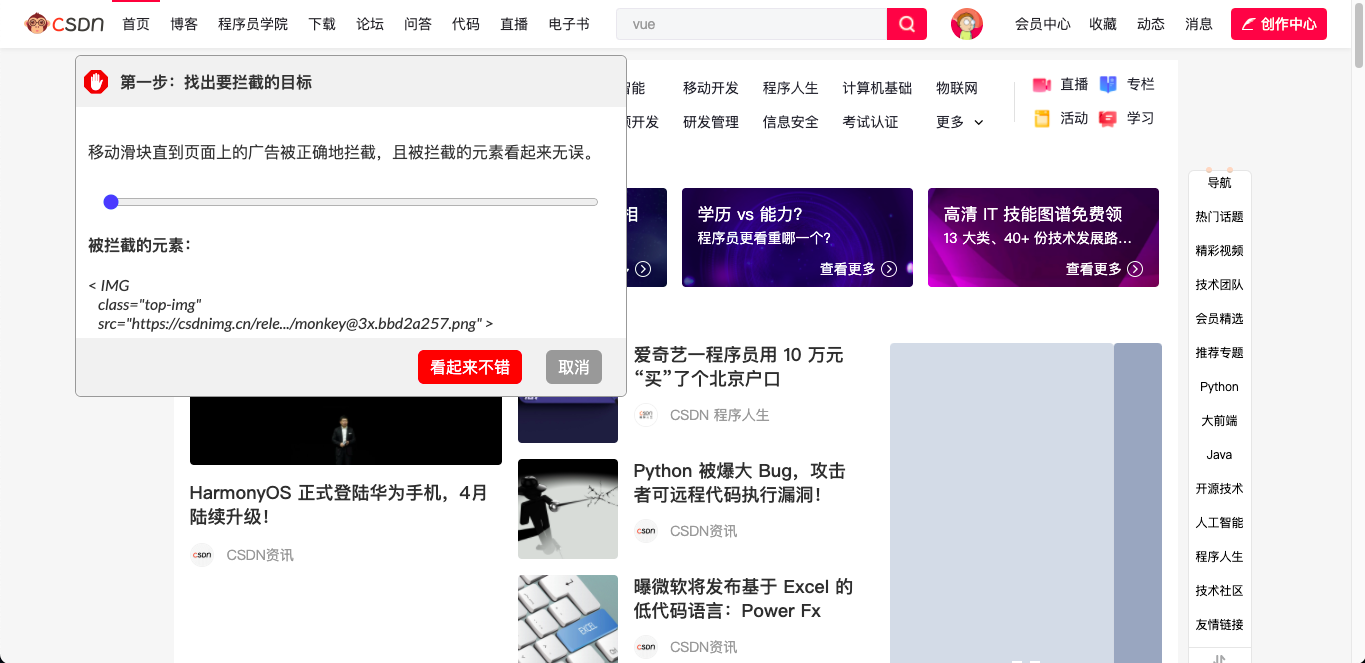Expand the 更多 category dropdown
The height and width of the screenshot is (663, 1365).
coord(960,122)
